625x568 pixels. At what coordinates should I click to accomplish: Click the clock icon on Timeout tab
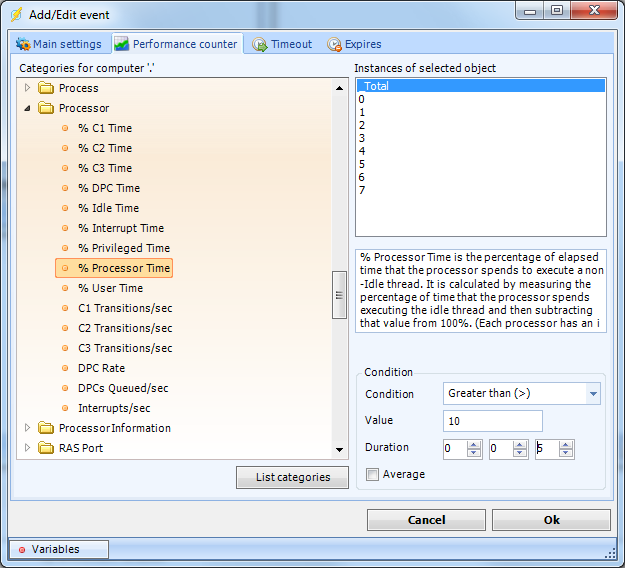click(260, 44)
